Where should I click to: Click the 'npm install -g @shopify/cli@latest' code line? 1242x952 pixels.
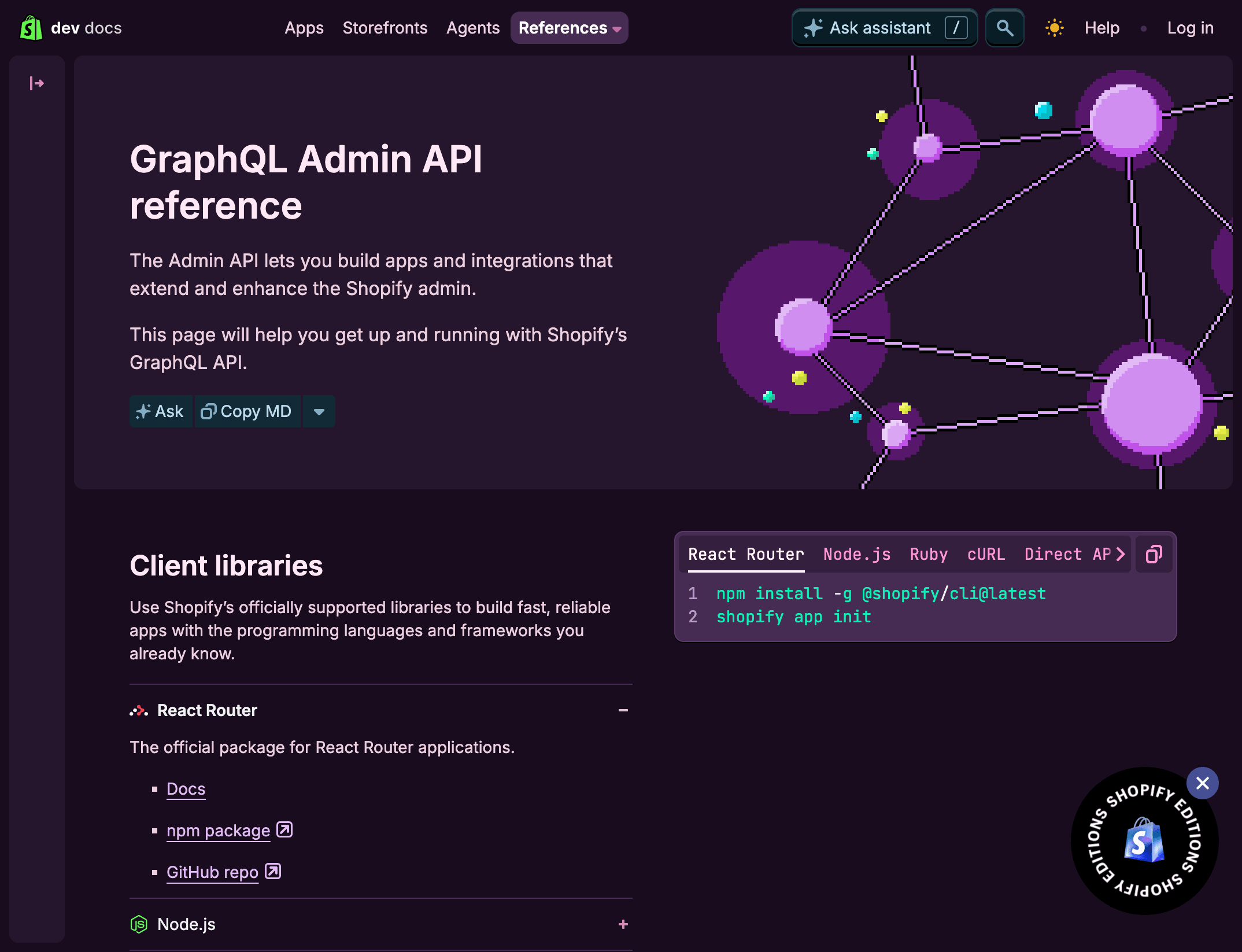[x=881, y=593]
